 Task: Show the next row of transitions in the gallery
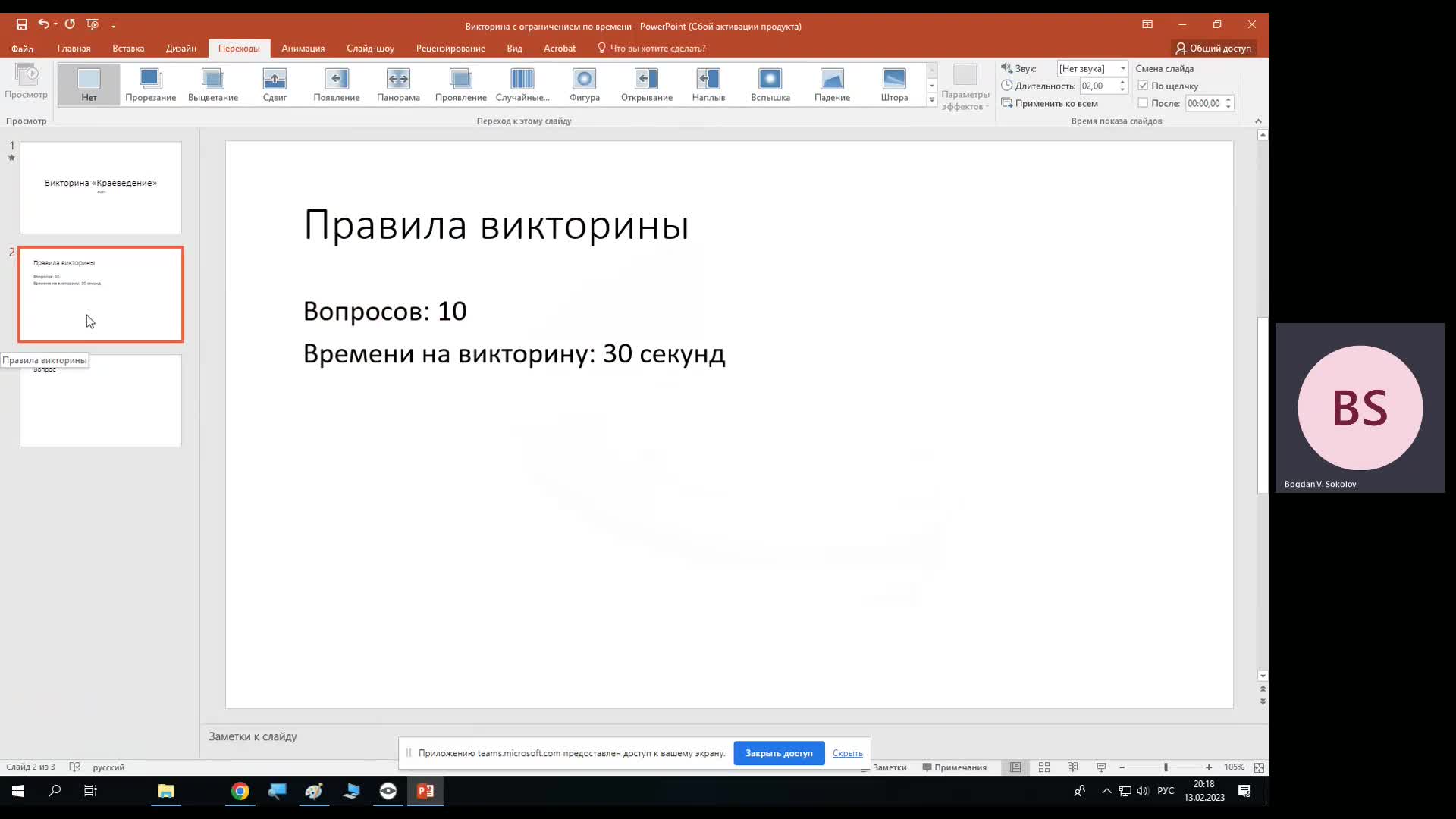point(932,86)
